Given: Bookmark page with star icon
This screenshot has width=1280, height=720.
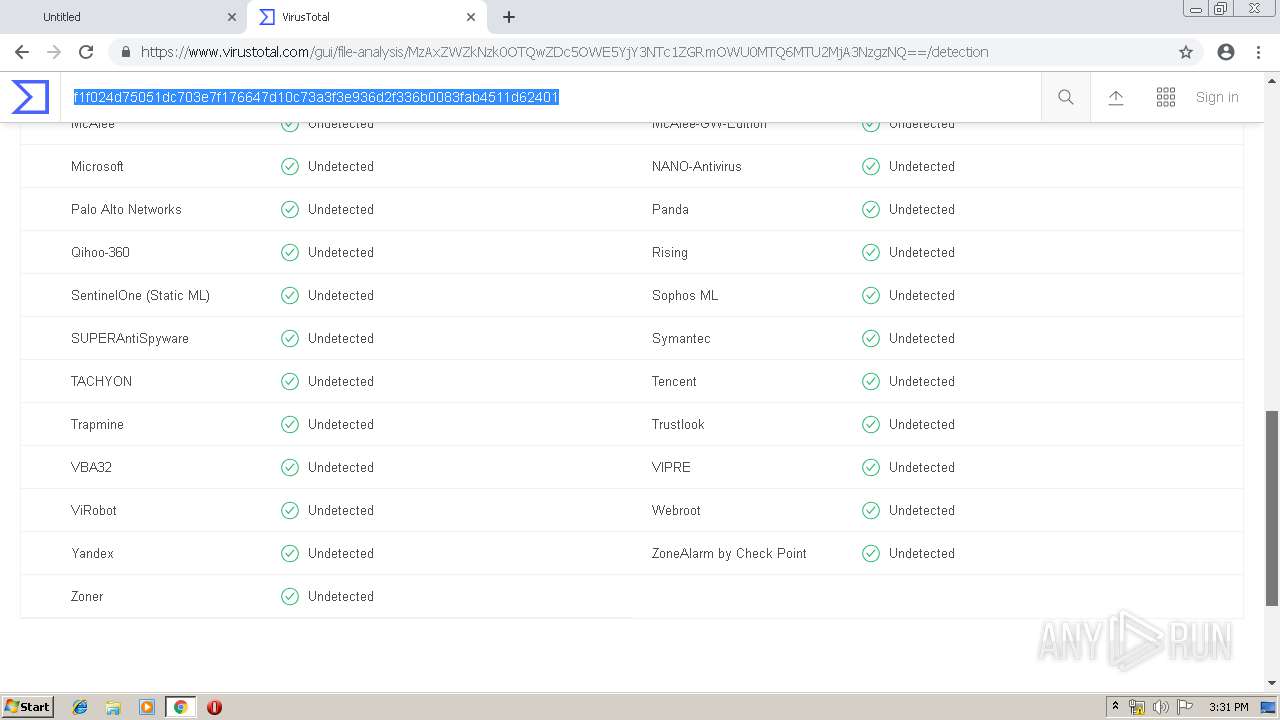Looking at the screenshot, I should pos(1186,52).
